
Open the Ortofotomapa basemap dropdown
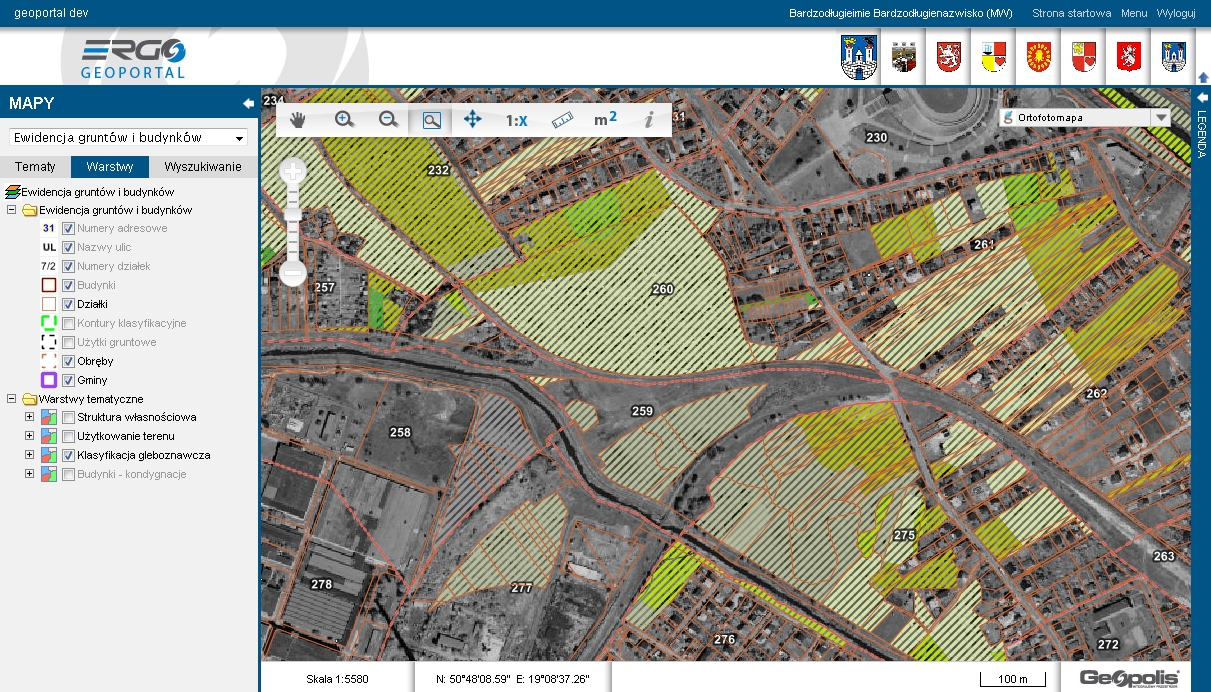1084,117
